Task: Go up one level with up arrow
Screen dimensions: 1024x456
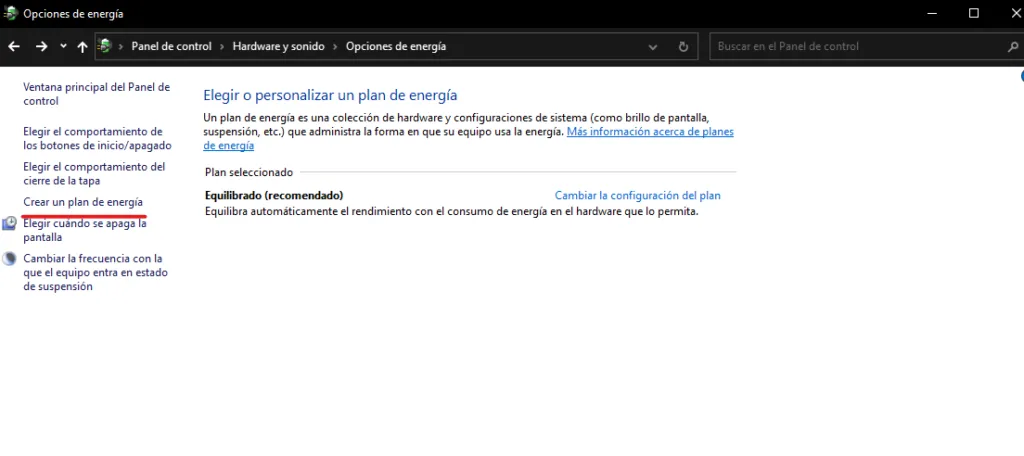Action: [x=82, y=46]
